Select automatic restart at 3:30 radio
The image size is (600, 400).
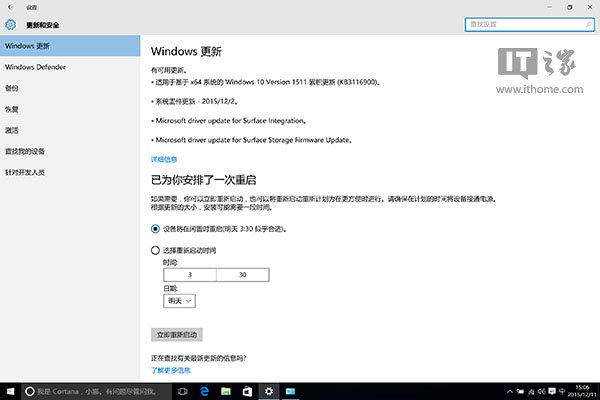[155, 229]
